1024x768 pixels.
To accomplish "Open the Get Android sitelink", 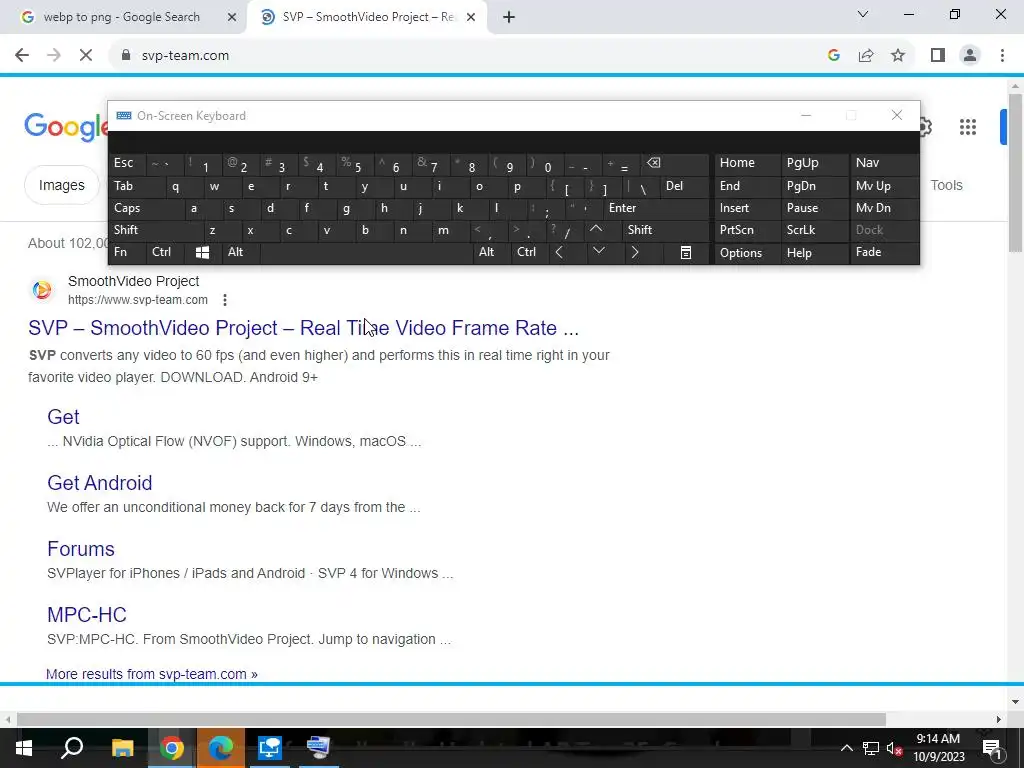I will click(100, 483).
